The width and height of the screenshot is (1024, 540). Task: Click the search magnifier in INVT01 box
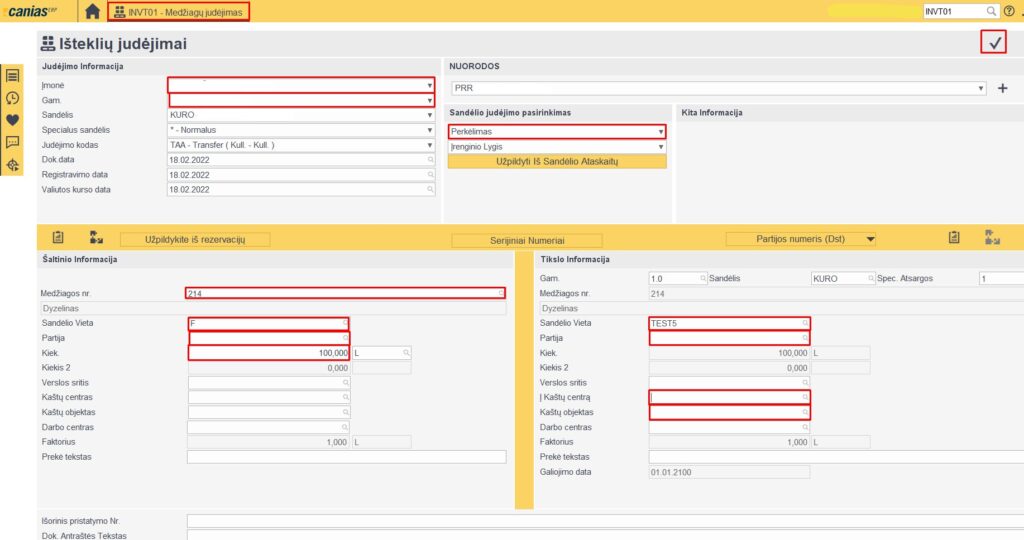click(991, 11)
